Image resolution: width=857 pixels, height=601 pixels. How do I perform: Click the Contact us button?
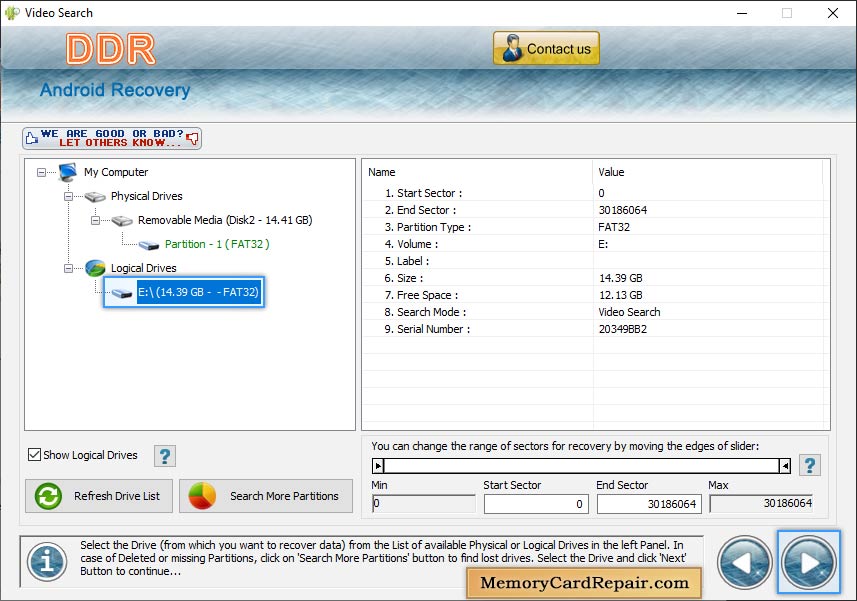tap(546, 49)
